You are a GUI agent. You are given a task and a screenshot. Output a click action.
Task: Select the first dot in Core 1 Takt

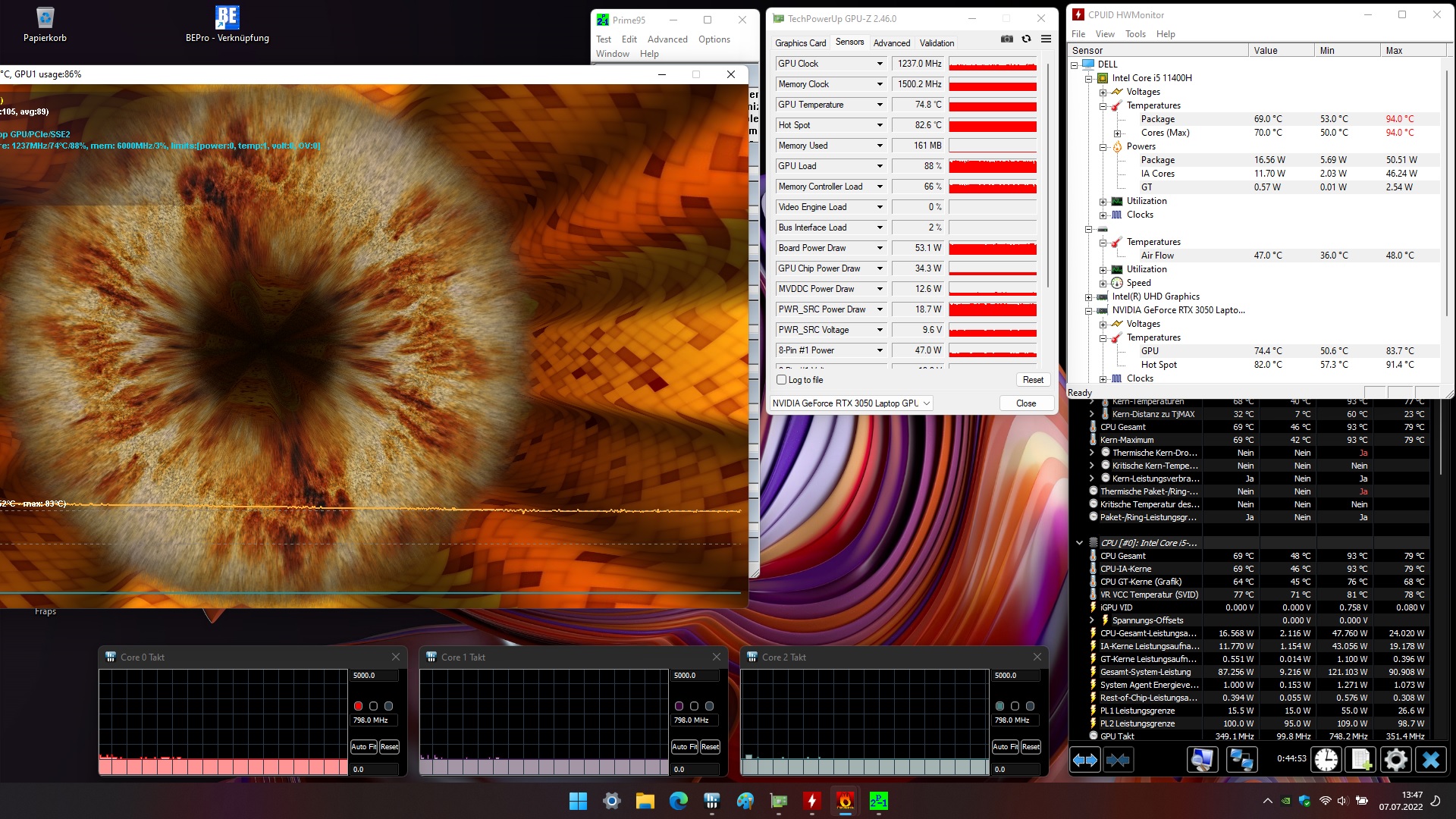click(679, 706)
